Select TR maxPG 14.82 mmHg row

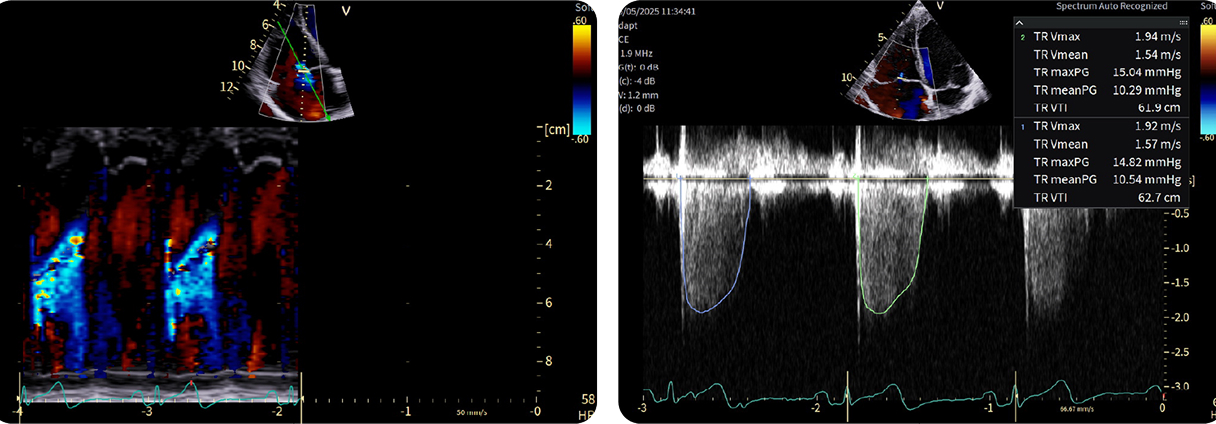[x=1102, y=162]
